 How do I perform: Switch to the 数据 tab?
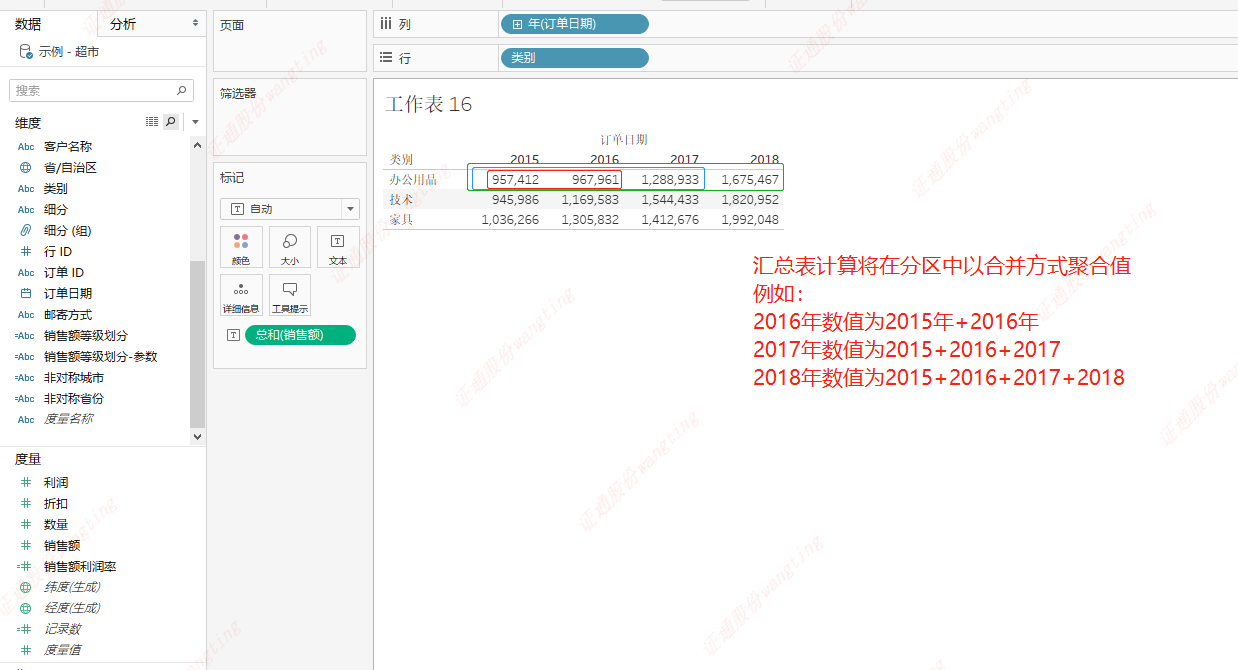[28, 23]
